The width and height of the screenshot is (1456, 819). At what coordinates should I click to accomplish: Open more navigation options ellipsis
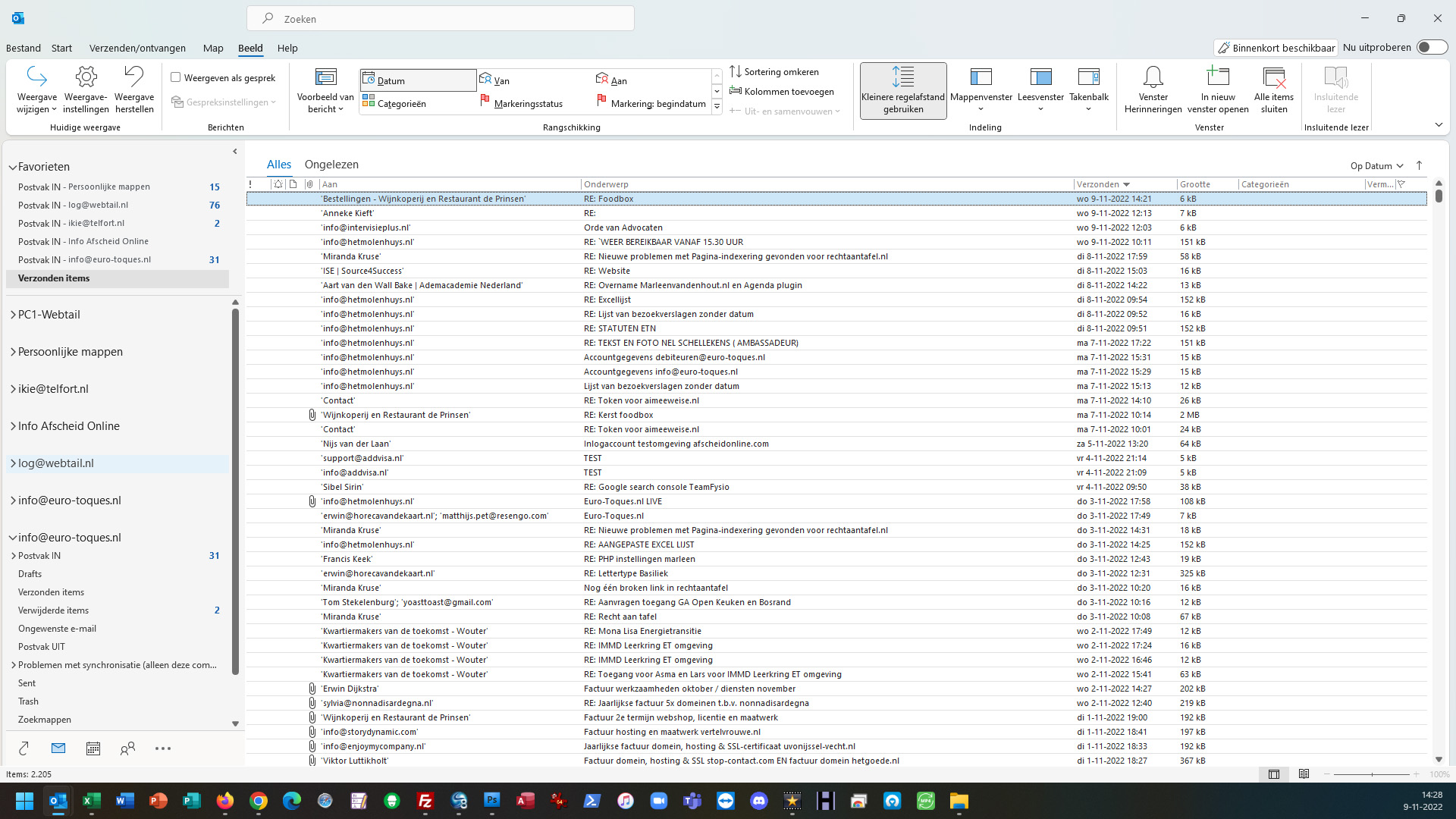point(163,748)
